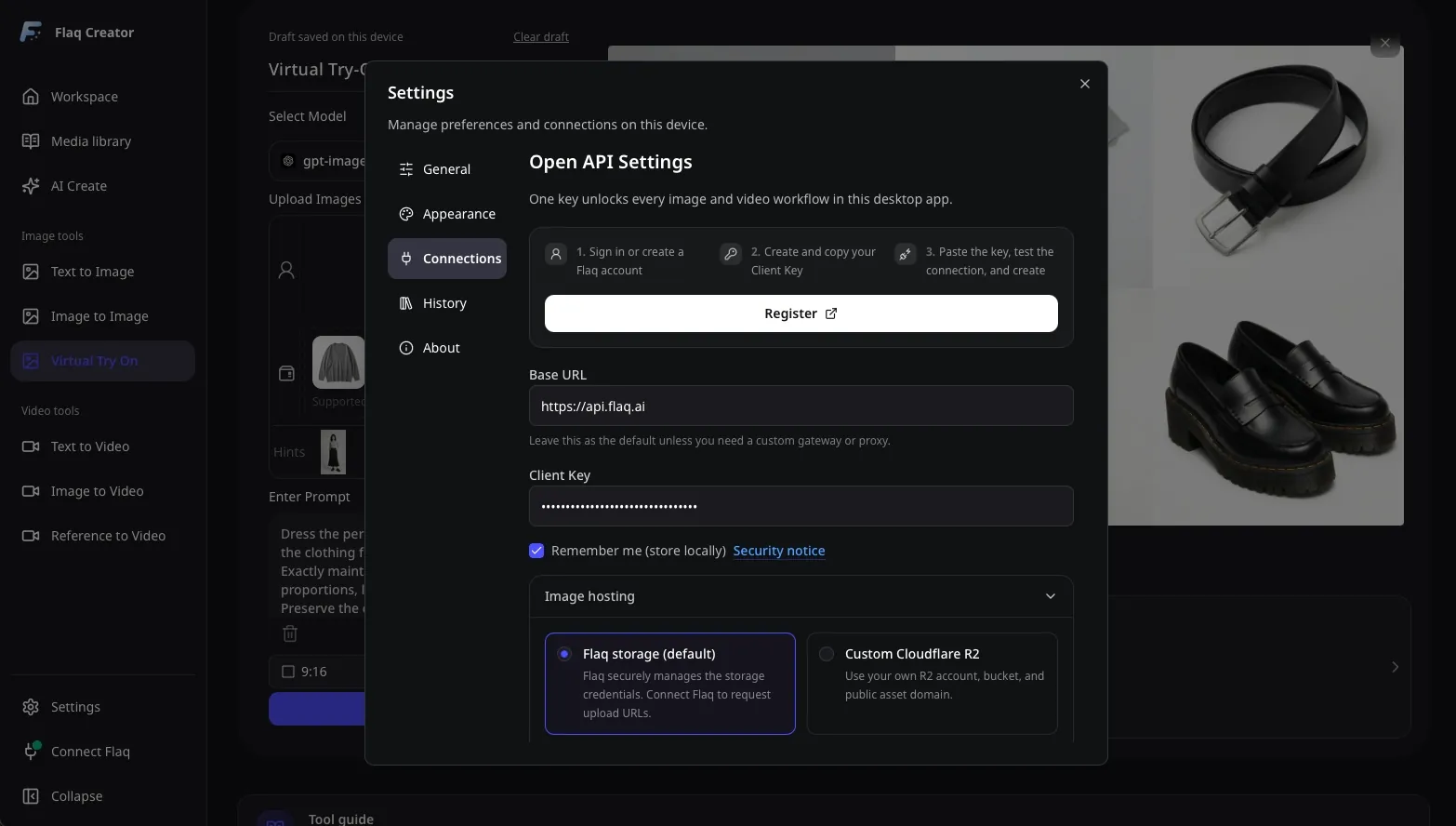
Task: Delete the prompt using the trash icon
Action: pyautogui.click(x=290, y=633)
